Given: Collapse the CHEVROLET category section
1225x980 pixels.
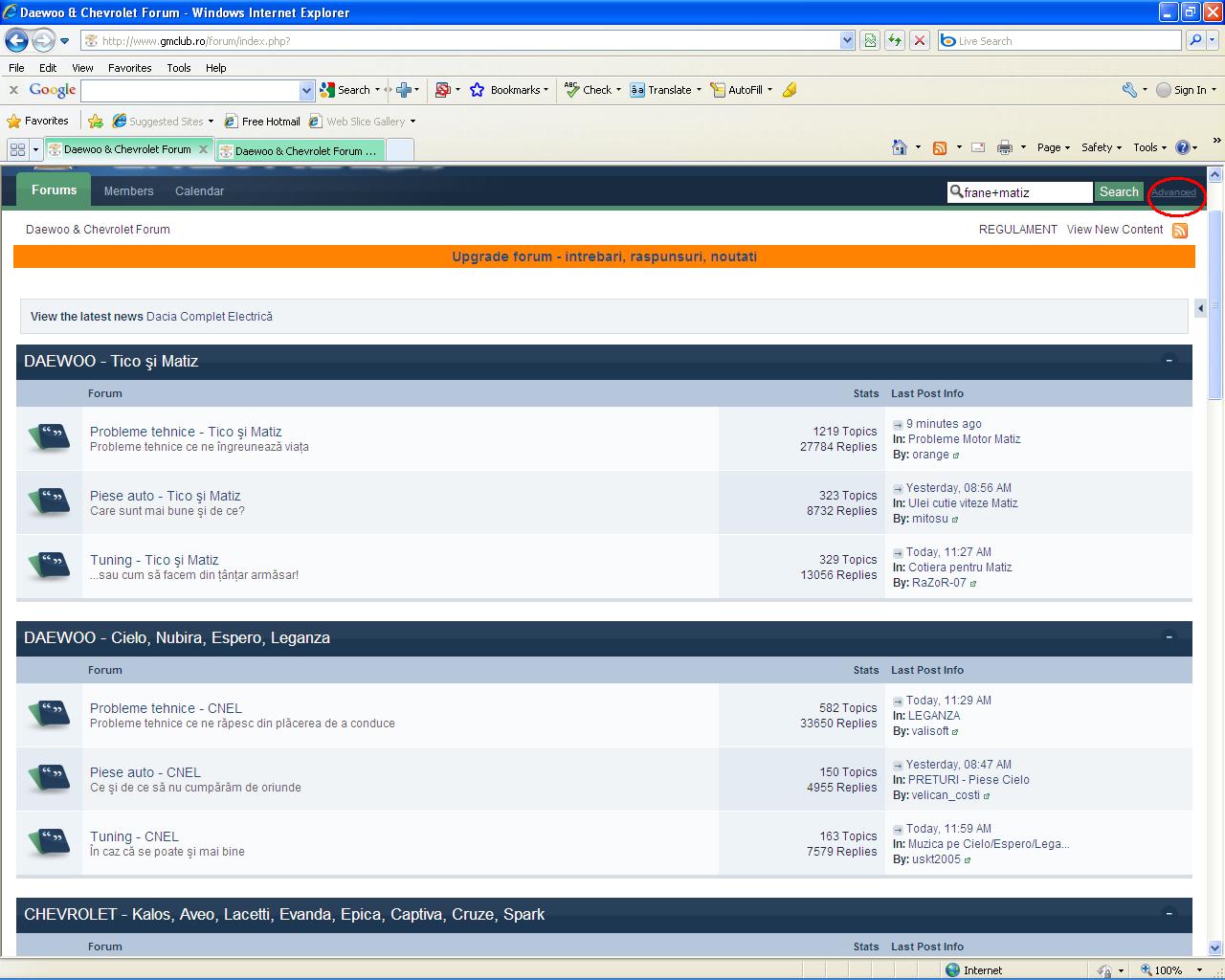Looking at the screenshot, I should 1169,914.
